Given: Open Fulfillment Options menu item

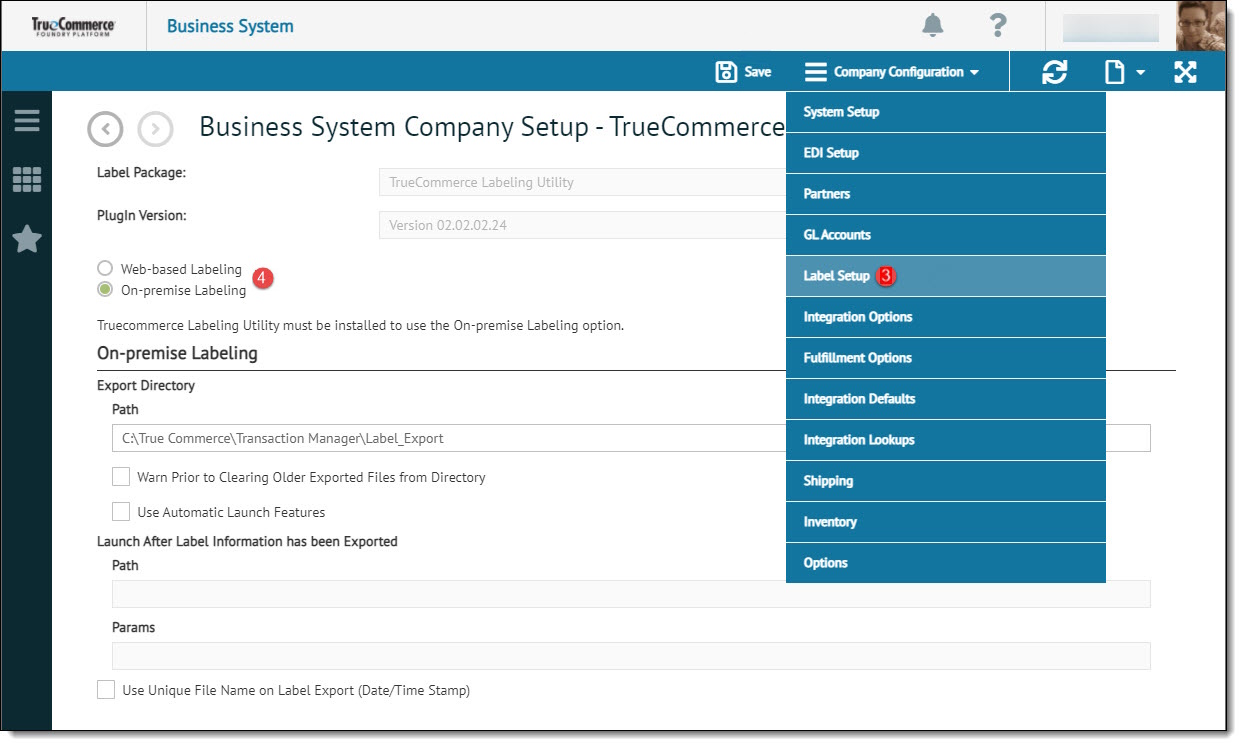Looking at the screenshot, I should click(946, 358).
